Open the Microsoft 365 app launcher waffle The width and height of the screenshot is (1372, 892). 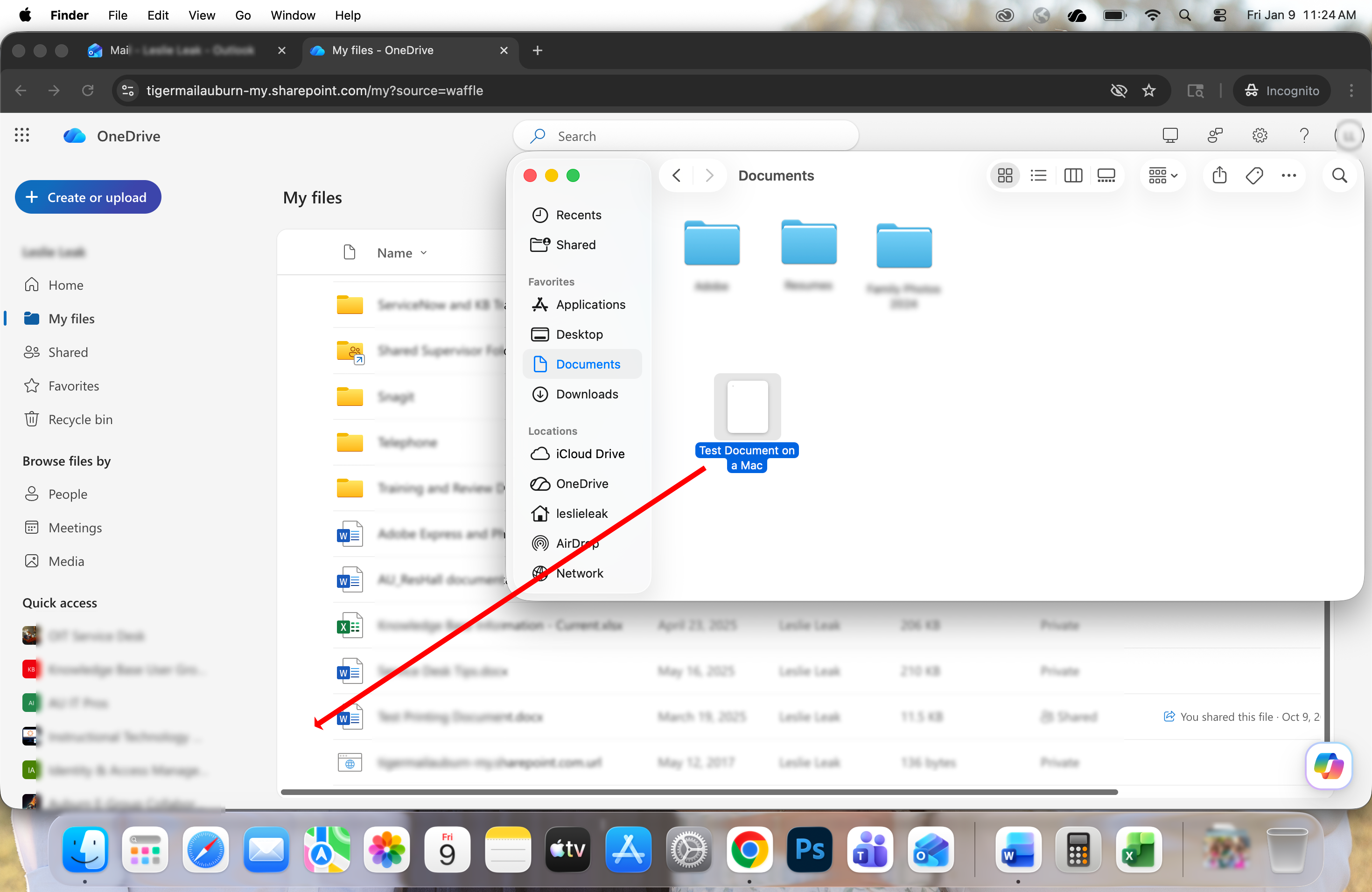point(22,135)
